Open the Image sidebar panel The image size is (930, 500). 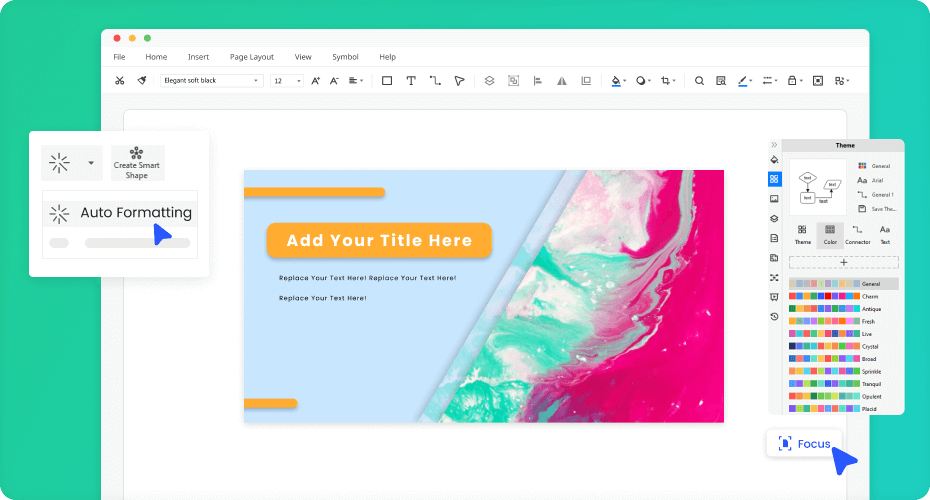coord(774,199)
